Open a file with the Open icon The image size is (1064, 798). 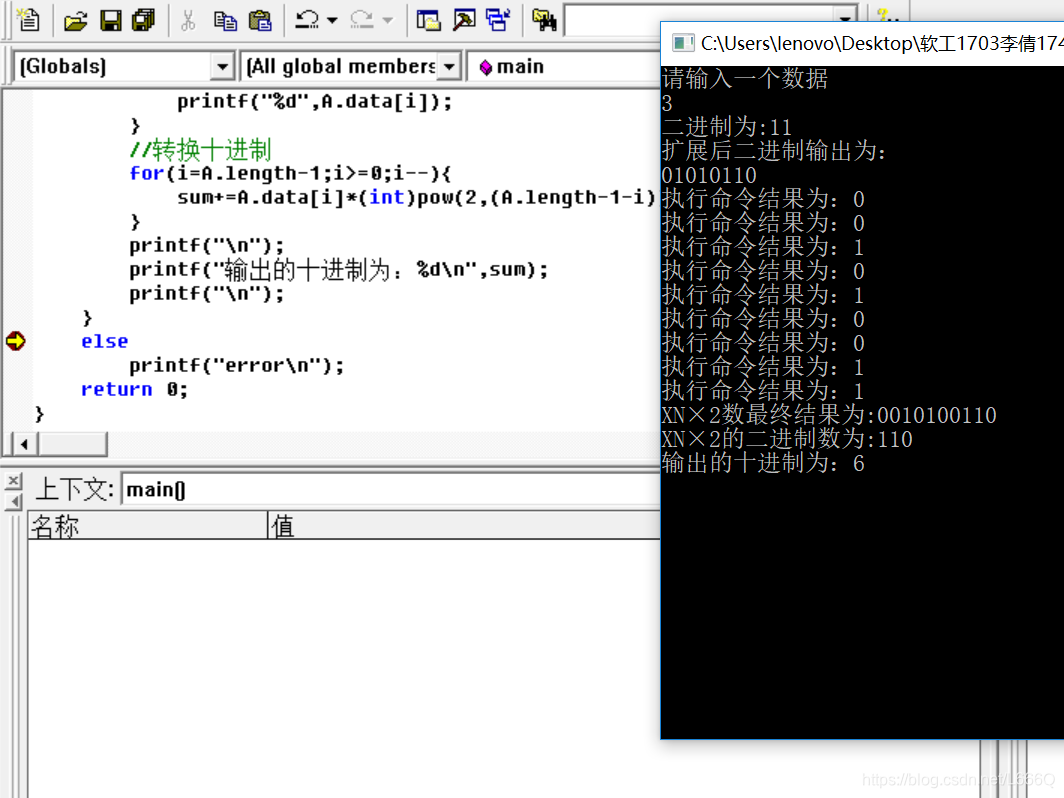point(75,21)
